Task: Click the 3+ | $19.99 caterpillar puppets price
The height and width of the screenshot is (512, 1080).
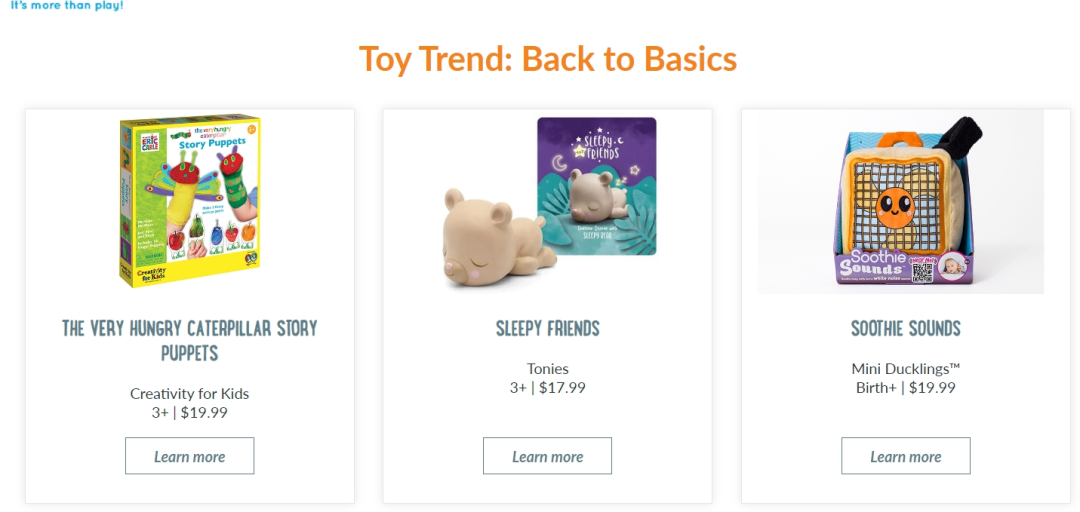Action: 190,412
